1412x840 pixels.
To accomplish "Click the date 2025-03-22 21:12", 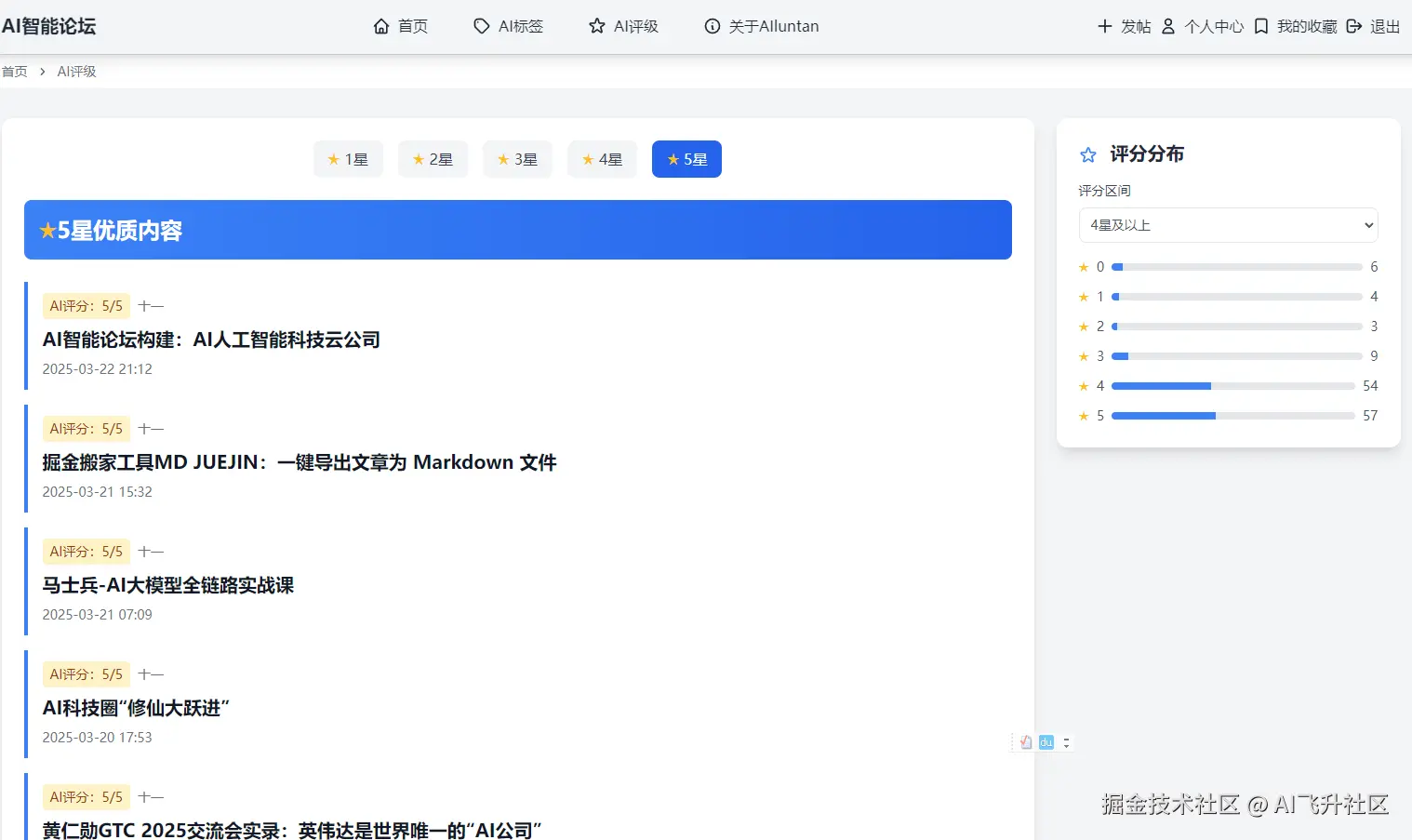I will (x=98, y=369).
